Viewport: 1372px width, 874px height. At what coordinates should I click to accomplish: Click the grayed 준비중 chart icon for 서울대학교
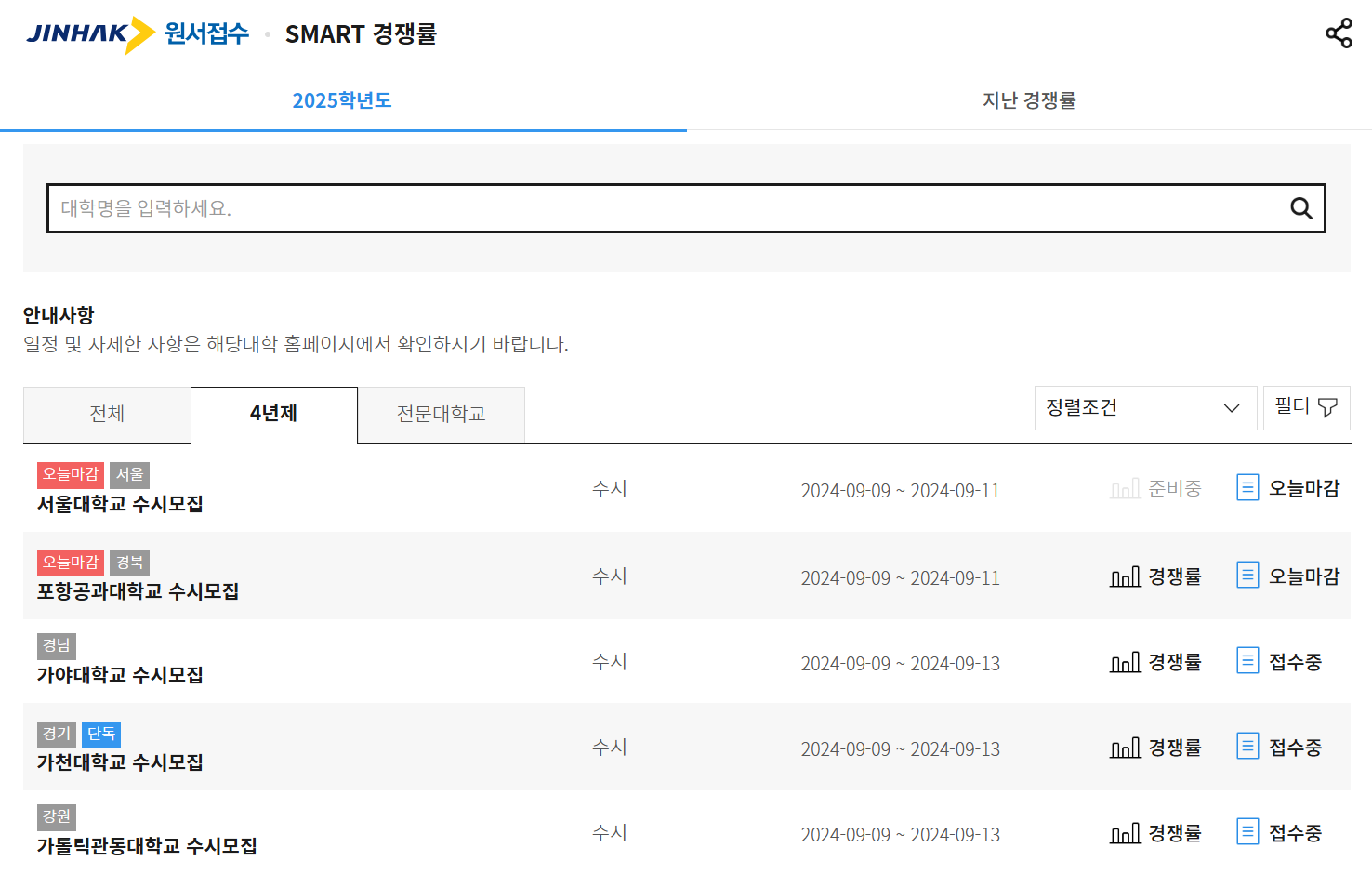click(1126, 487)
